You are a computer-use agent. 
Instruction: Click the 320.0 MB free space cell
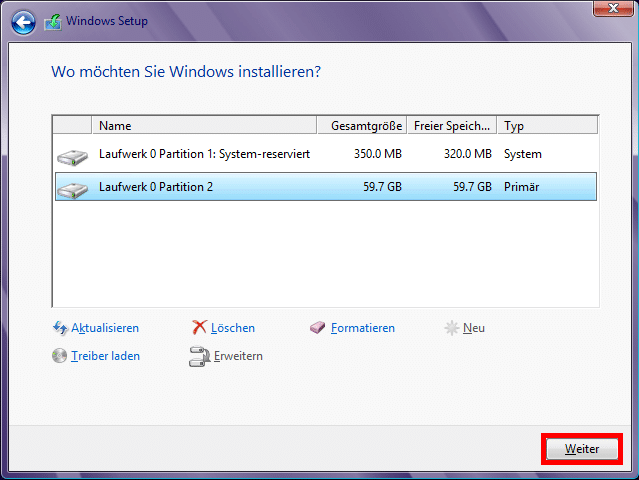[468, 154]
